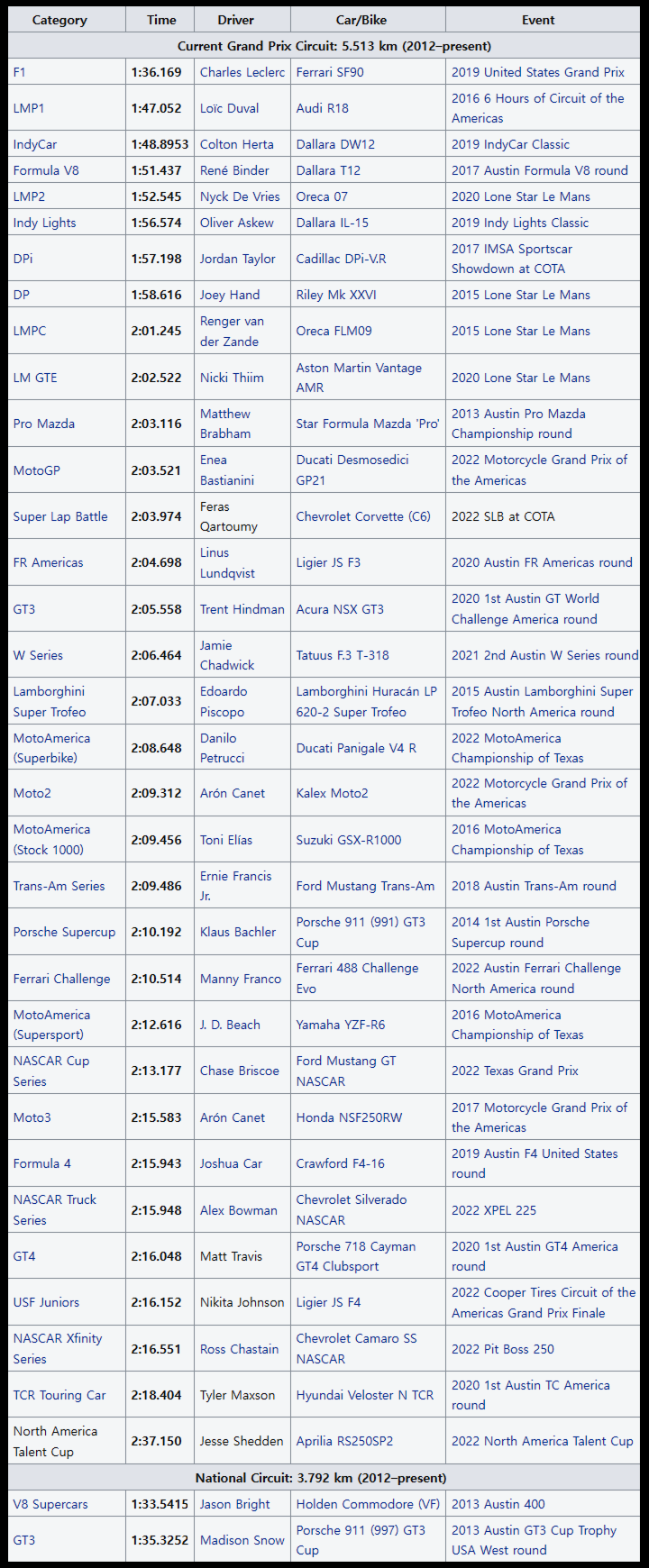The height and width of the screenshot is (1568, 649).
Task: Open Nyck De Vries driver link
Action: [240, 196]
